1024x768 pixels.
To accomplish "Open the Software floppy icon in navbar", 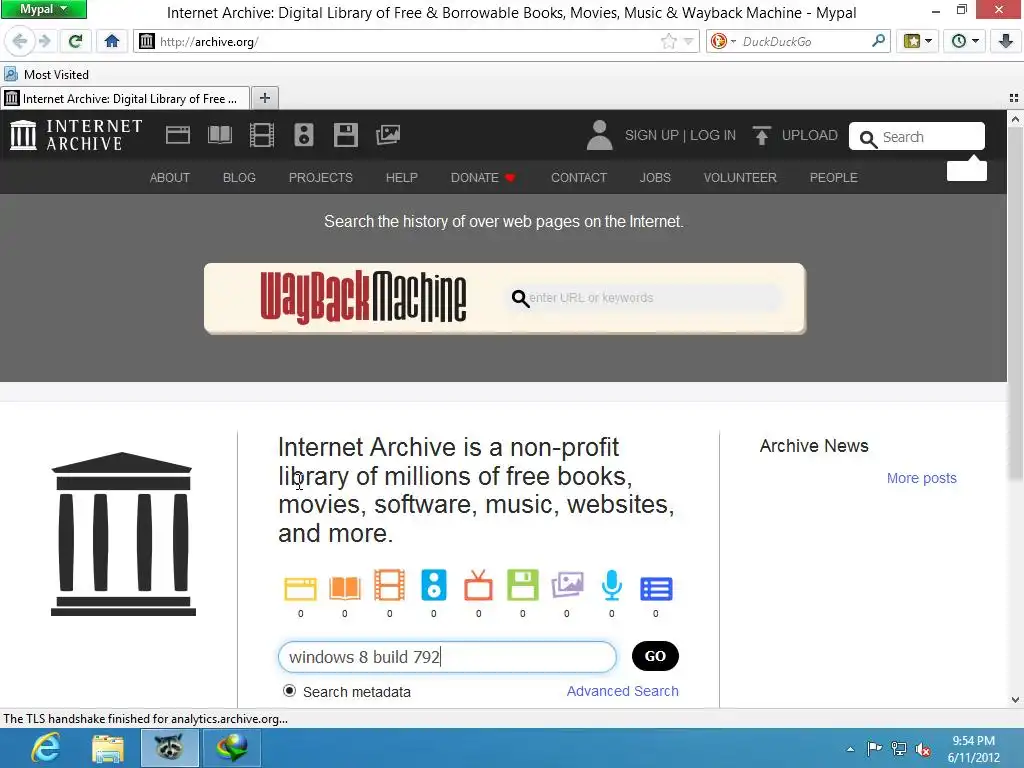I will click(x=345, y=135).
